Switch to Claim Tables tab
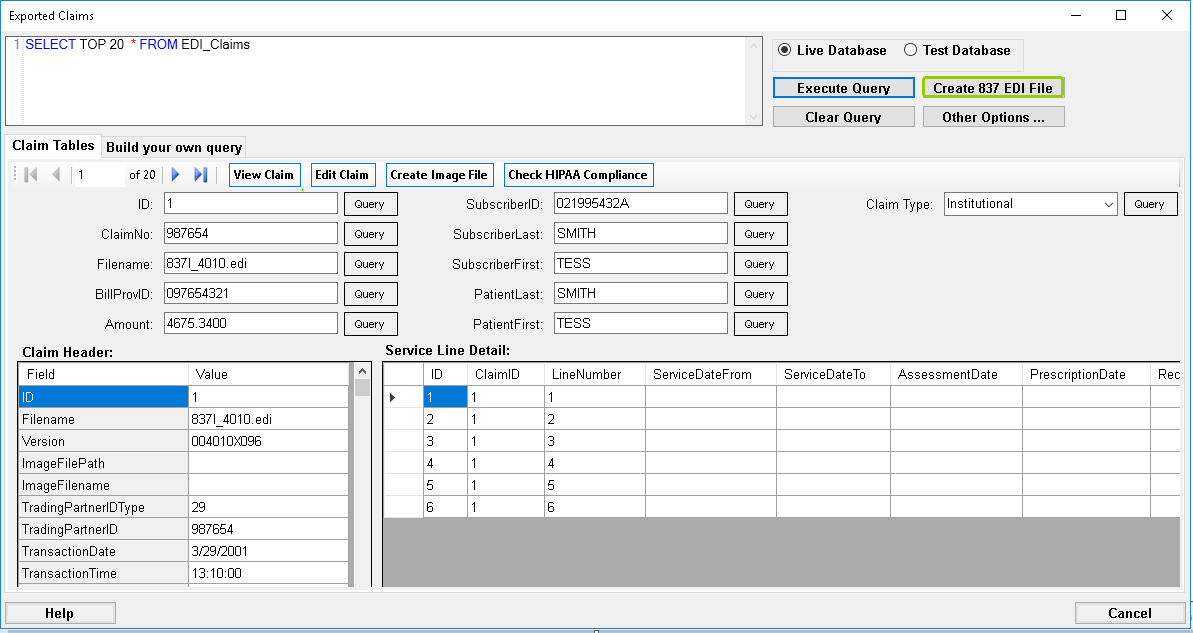The width and height of the screenshot is (1193, 633). [x=52, y=145]
